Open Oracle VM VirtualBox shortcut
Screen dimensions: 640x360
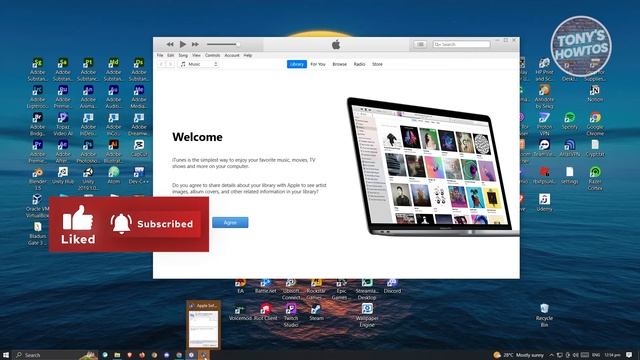(38, 205)
